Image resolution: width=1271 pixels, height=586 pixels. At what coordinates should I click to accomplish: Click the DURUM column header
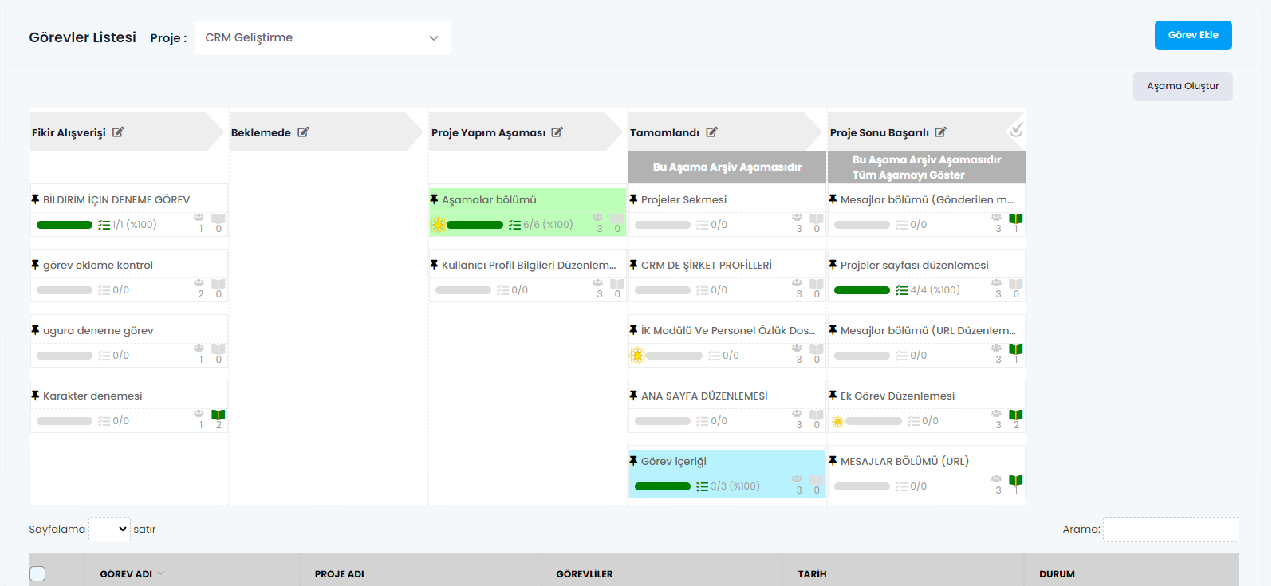point(1057,574)
